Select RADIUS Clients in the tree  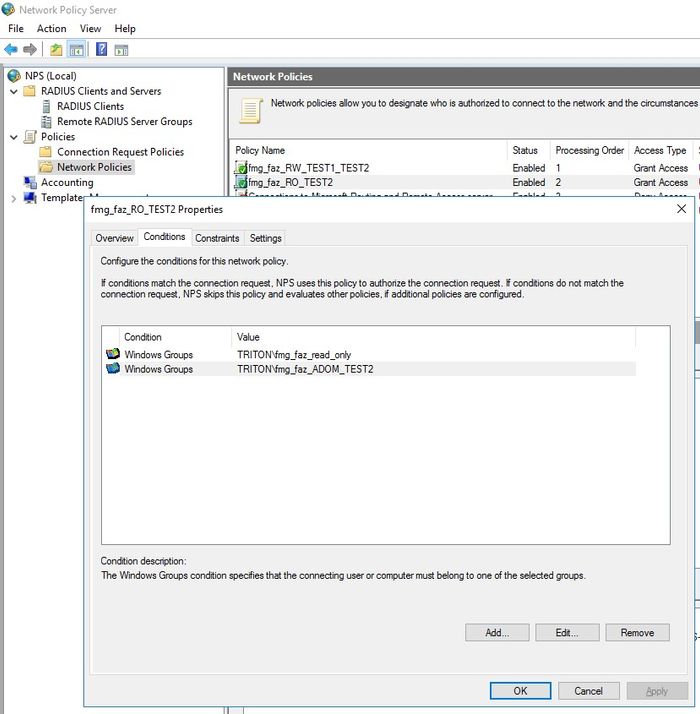[x=90, y=106]
